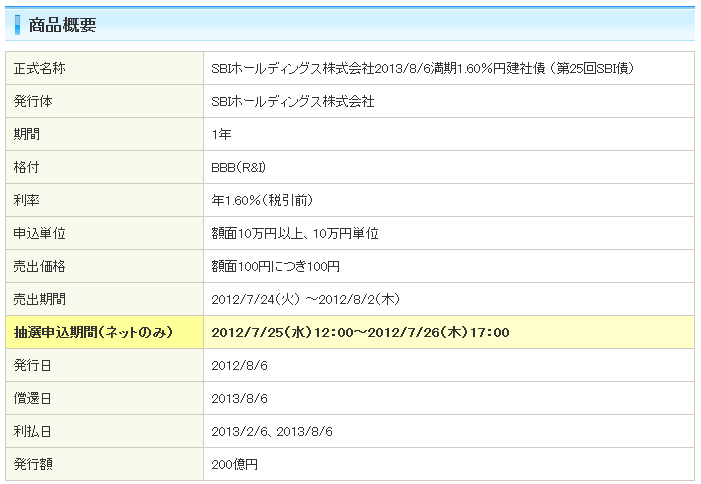Click the issuer value SBIホールディングス株式会社
This screenshot has height=484, width=701.
click(293, 101)
